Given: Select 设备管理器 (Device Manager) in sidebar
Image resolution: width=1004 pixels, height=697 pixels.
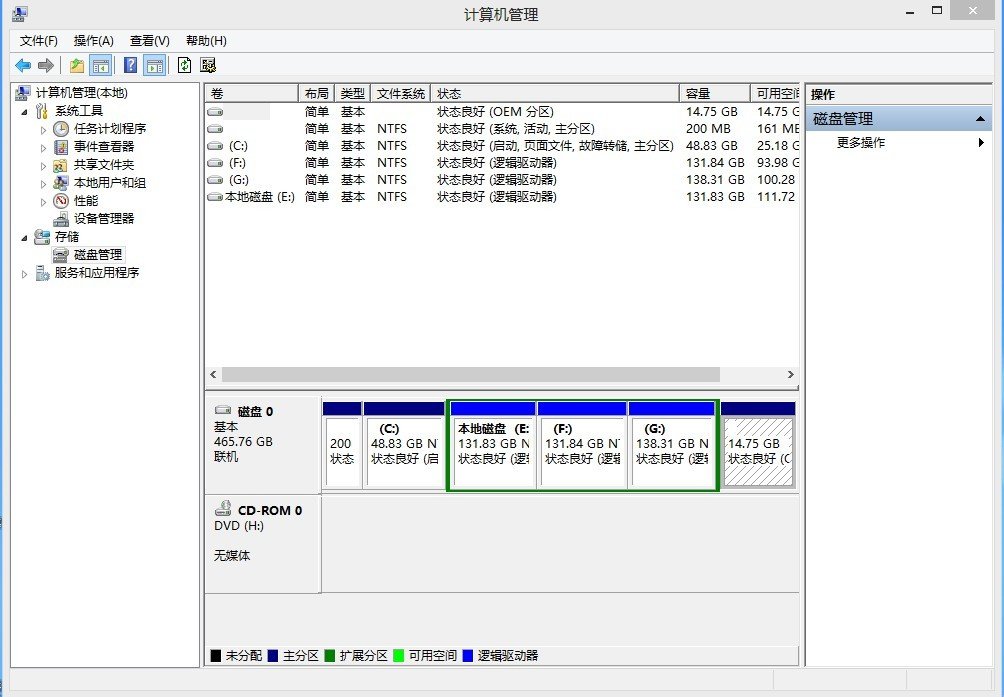Looking at the screenshot, I should tap(103, 219).
